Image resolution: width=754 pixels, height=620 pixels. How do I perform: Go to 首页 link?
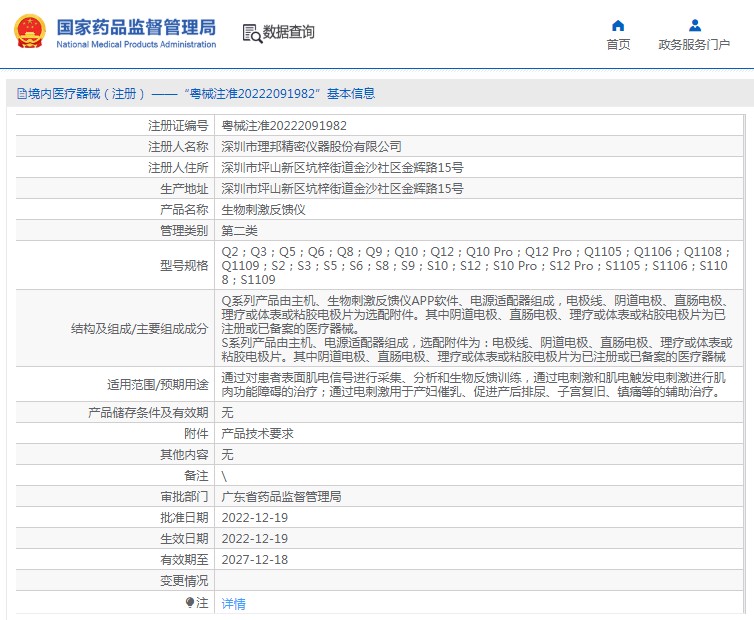click(x=618, y=45)
